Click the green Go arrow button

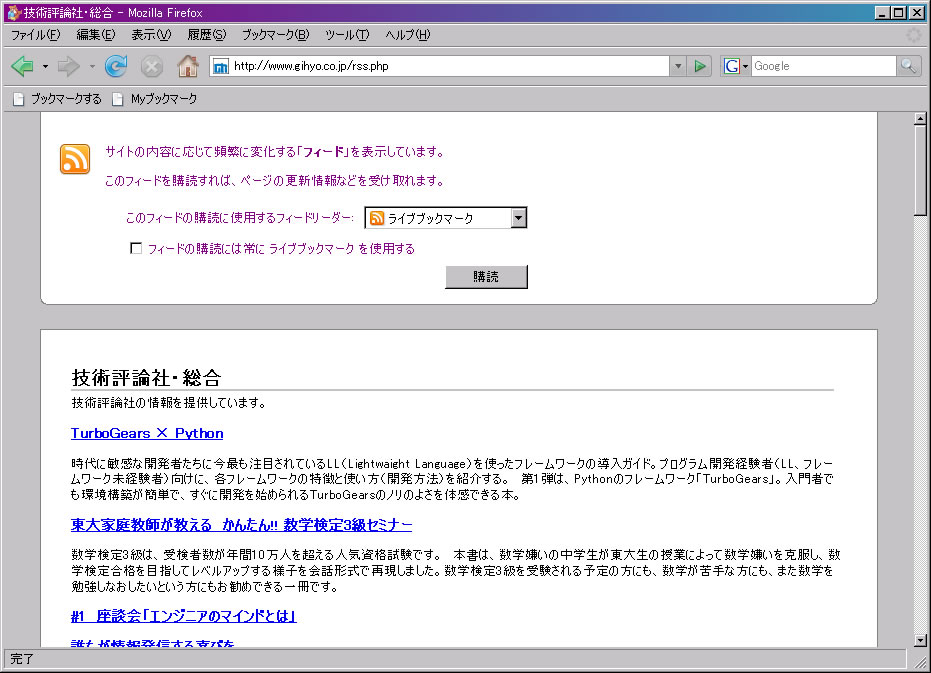point(700,66)
